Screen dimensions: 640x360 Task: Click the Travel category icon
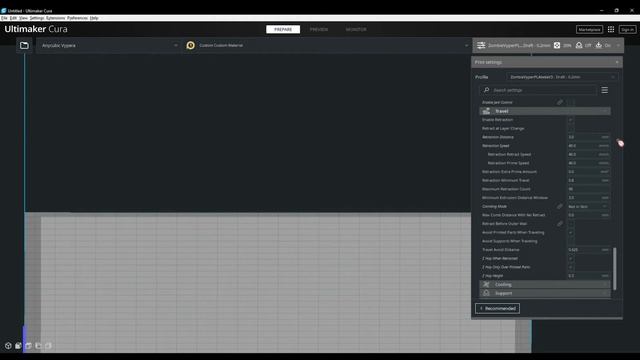[486, 111]
